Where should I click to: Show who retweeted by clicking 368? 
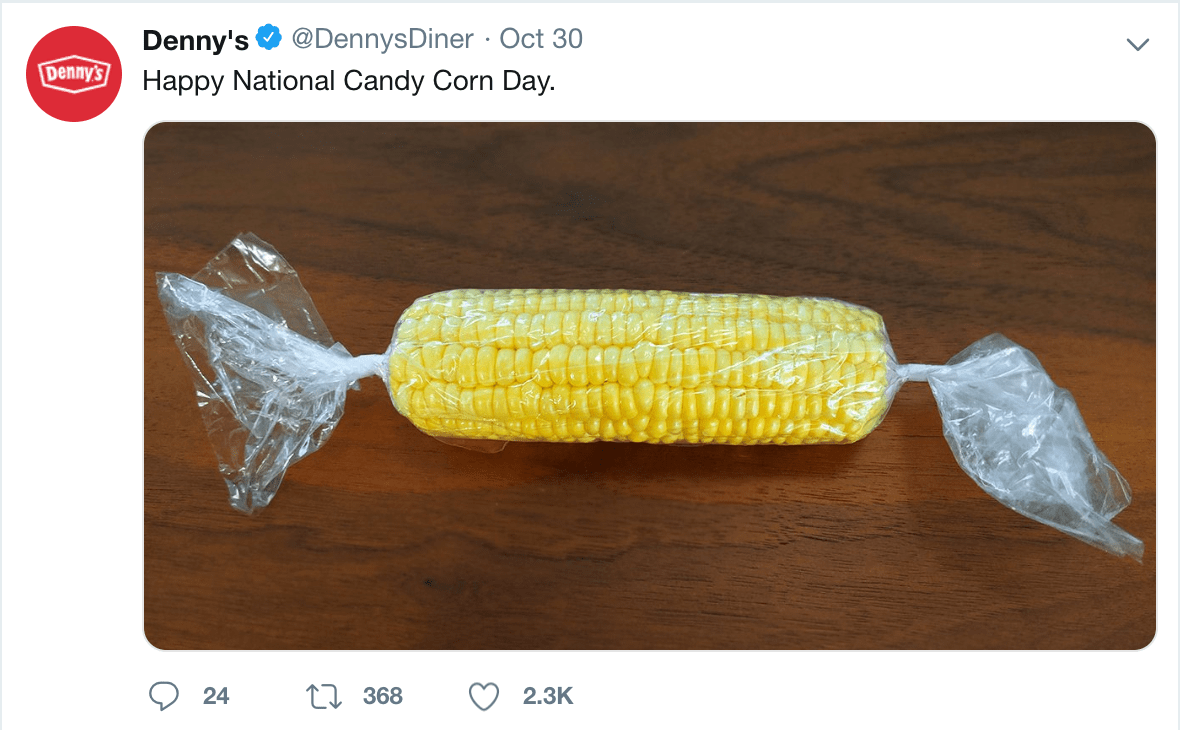(381, 696)
